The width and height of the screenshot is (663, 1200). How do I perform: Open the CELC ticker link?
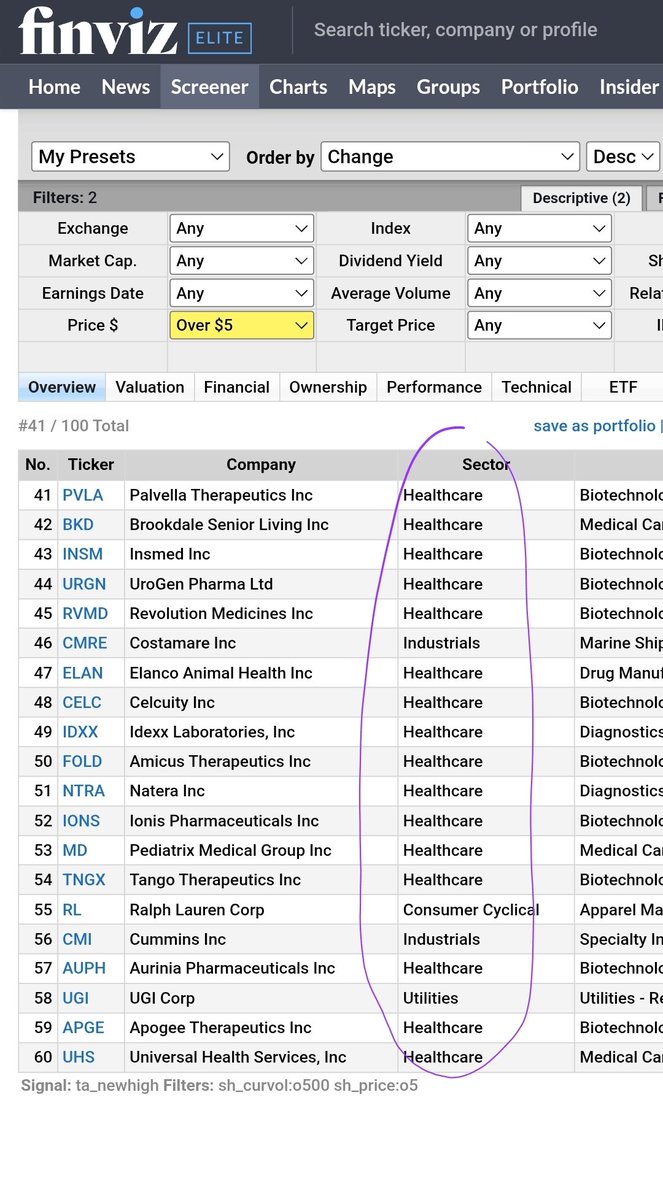pyautogui.click(x=82, y=702)
